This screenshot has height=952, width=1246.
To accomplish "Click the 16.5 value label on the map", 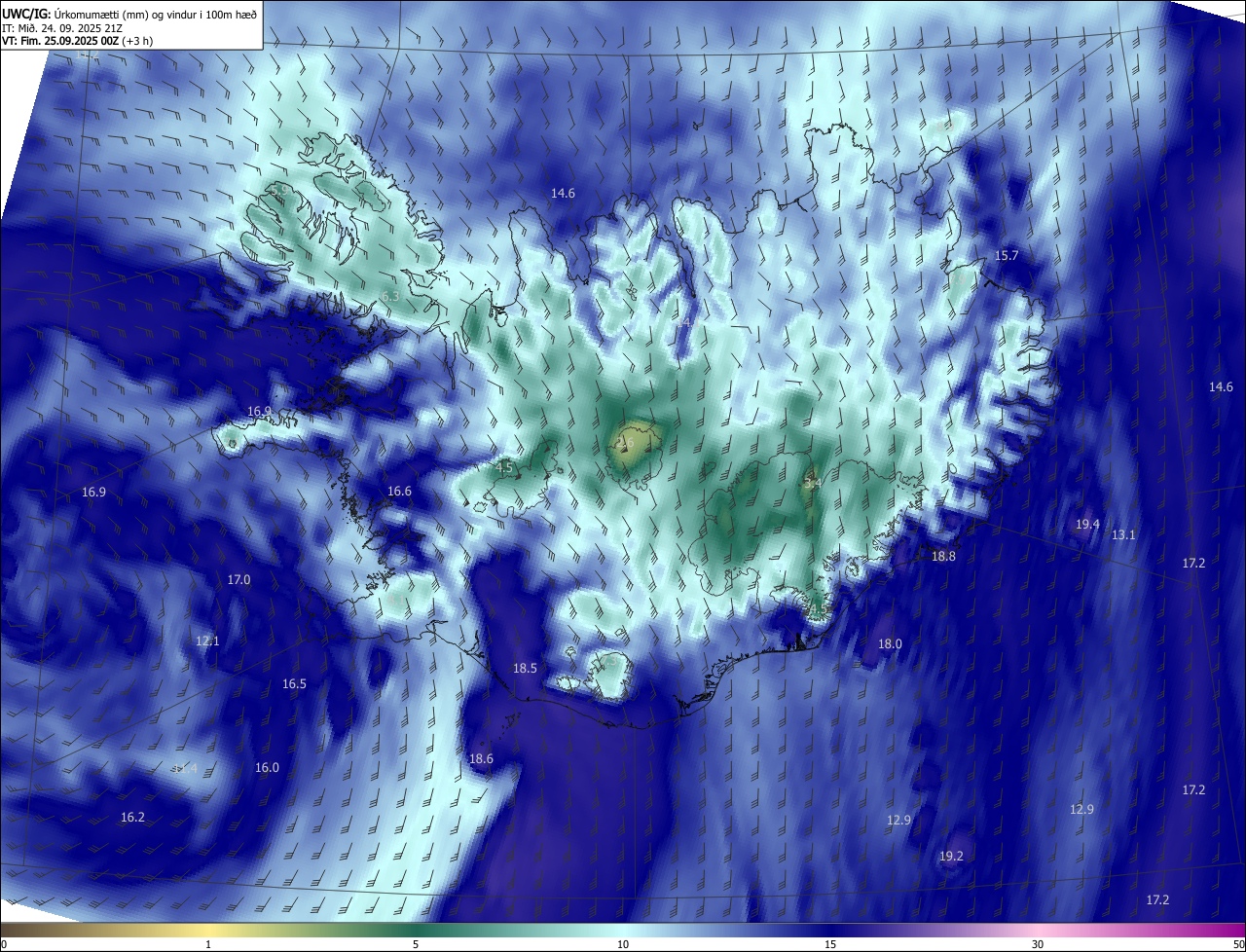I will (x=294, y=684).
